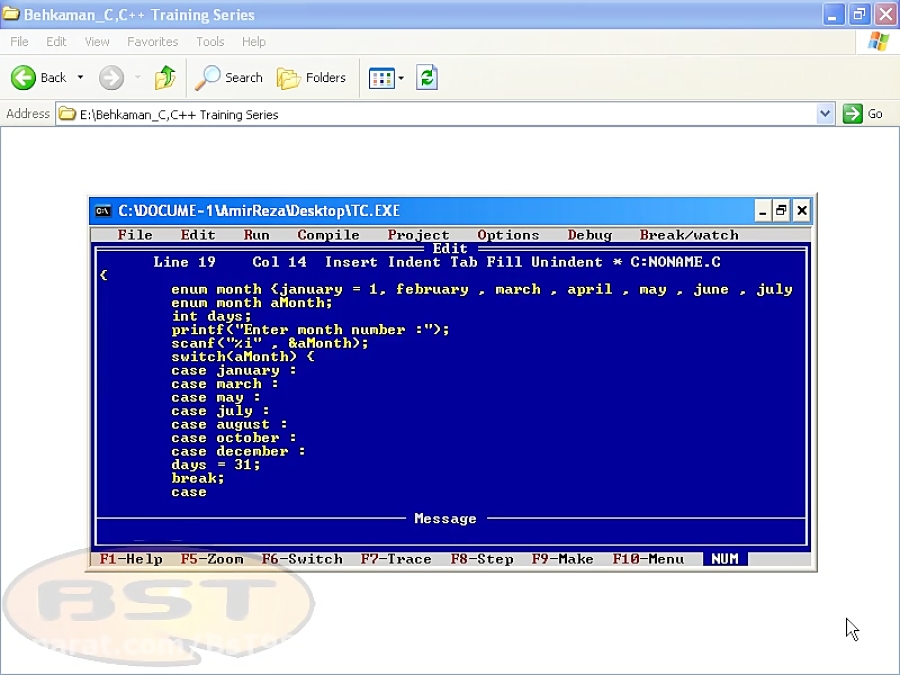Expand the Views dropdown arrow
This screenshot has width=900, height=675.
[401, 78]
